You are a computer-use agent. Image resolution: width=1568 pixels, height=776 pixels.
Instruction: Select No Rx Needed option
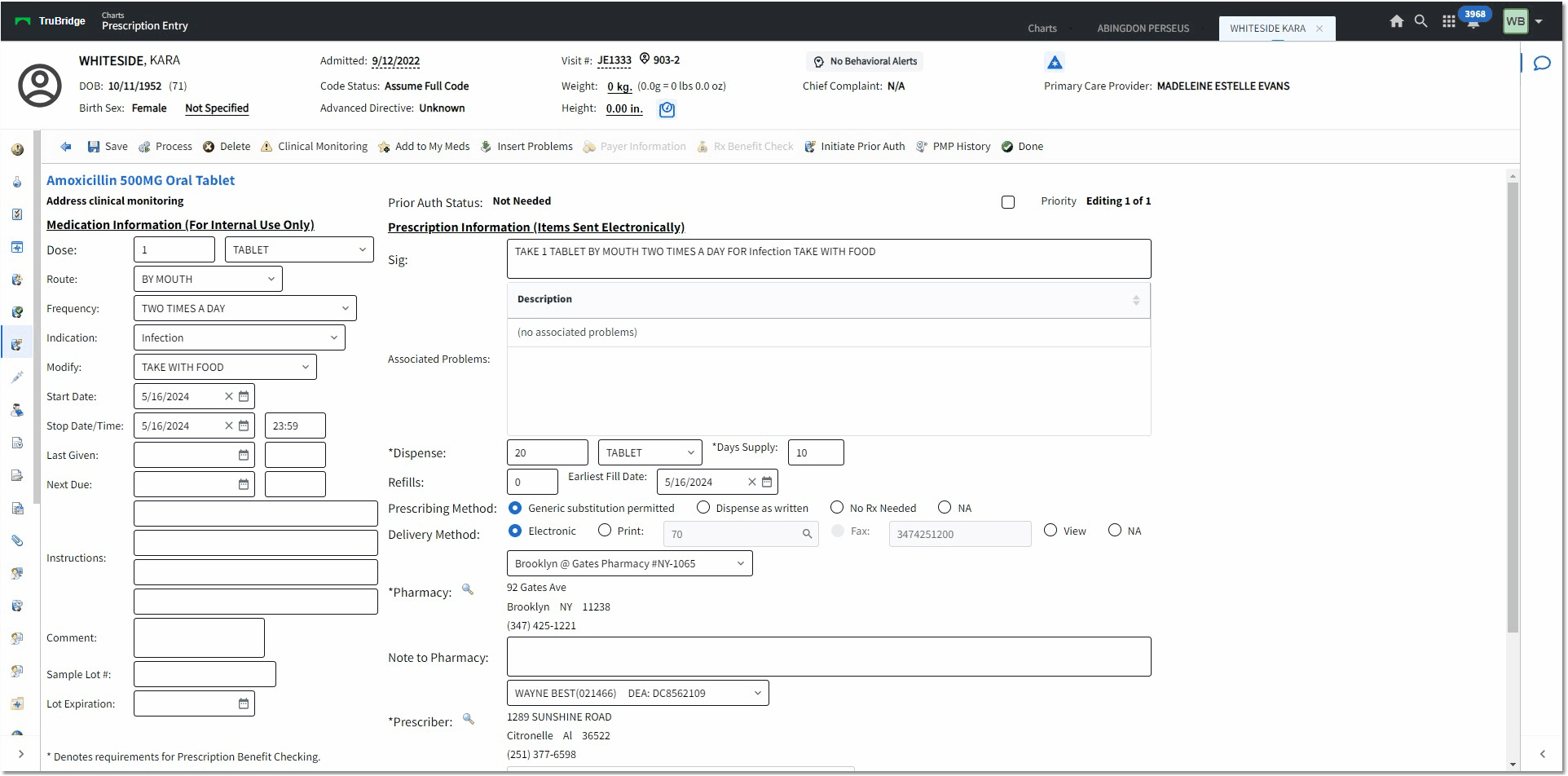(837, 507)
